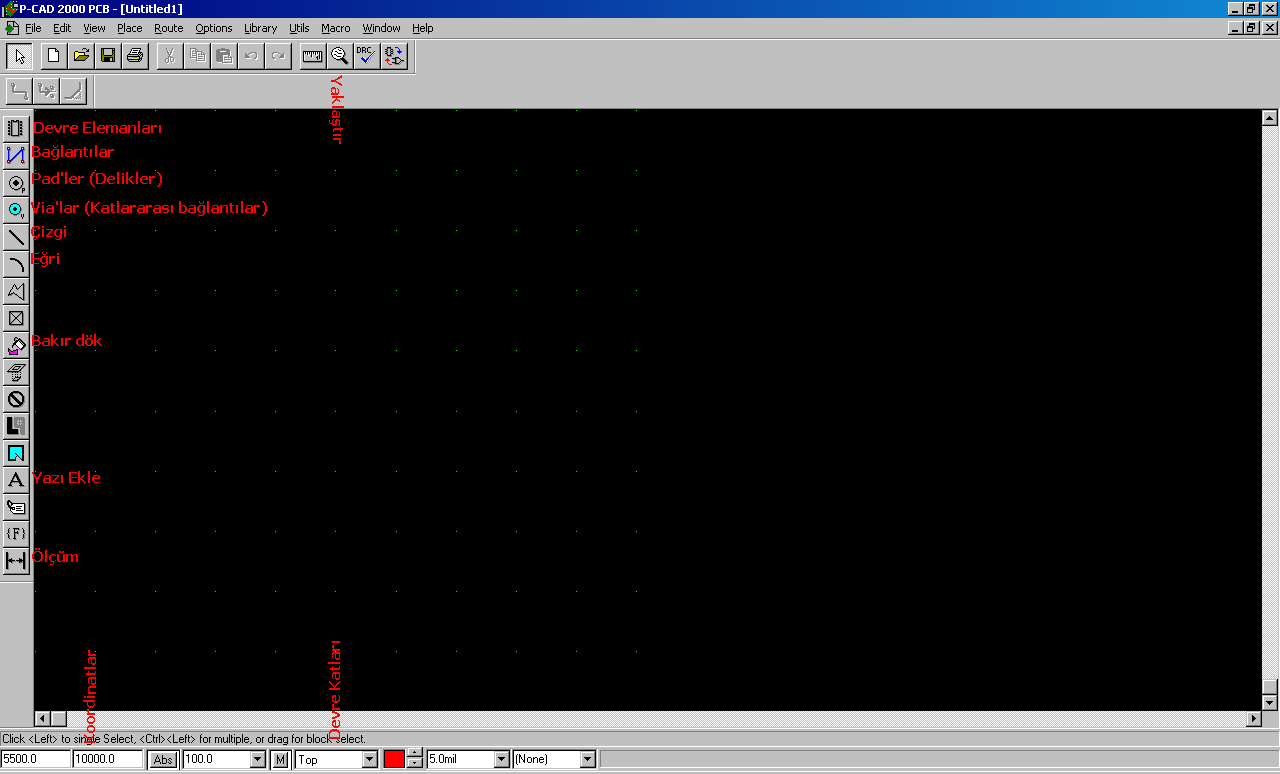
Task: Click the Undo arrow icon
Action: [x=251, y=56]
